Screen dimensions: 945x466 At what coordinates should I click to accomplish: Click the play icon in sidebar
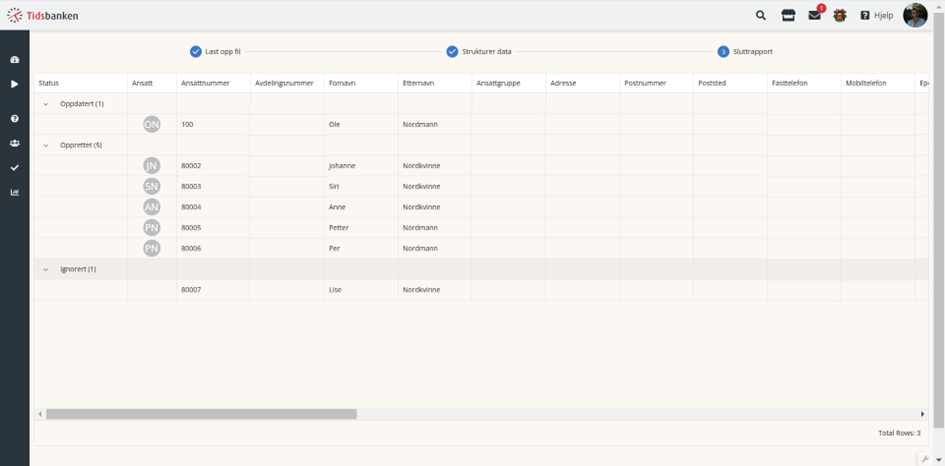tap(14, 84)
